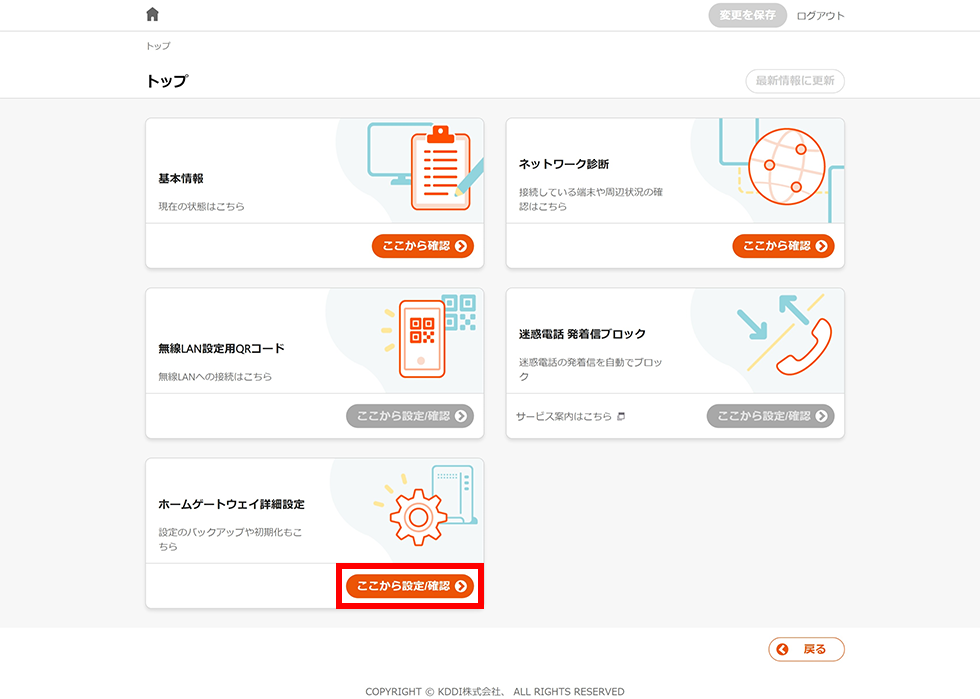Click the 接続している端末や周辺状況 description

point(591,199)
